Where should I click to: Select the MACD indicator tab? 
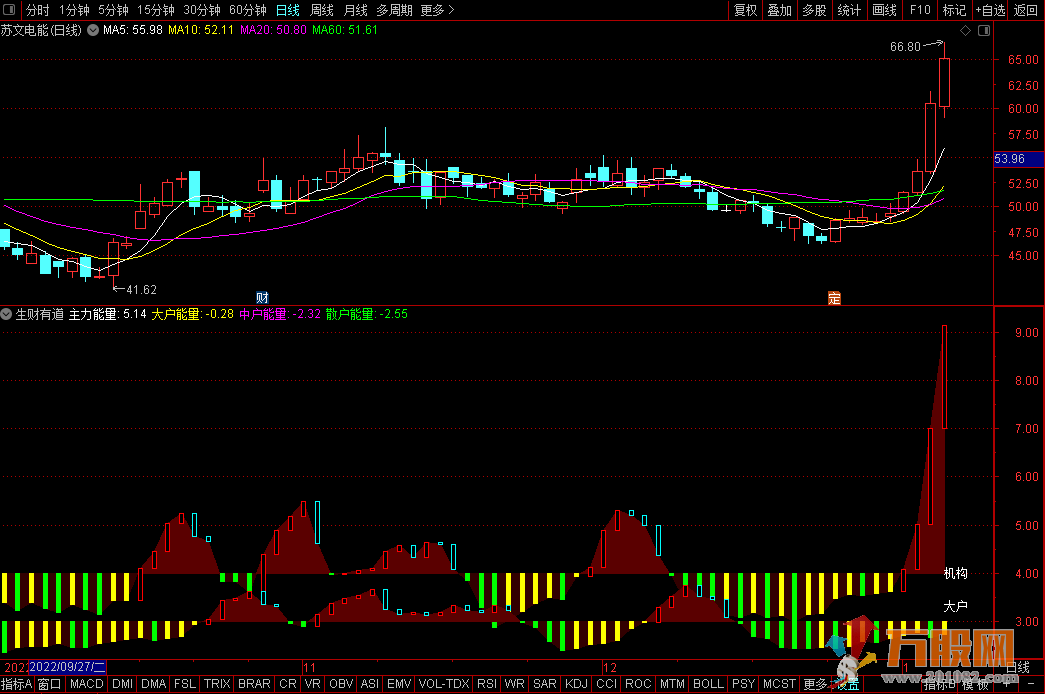[86, 684]
